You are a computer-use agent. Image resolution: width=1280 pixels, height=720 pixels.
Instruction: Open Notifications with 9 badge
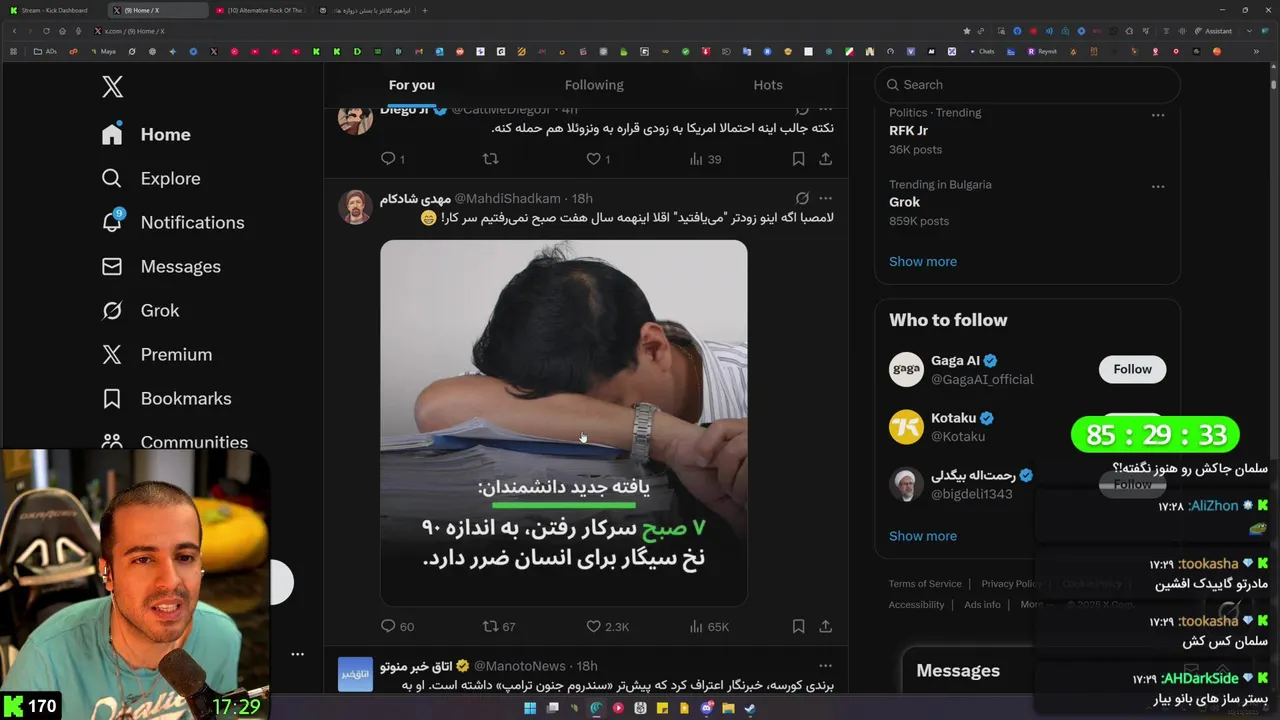(173, 222)
